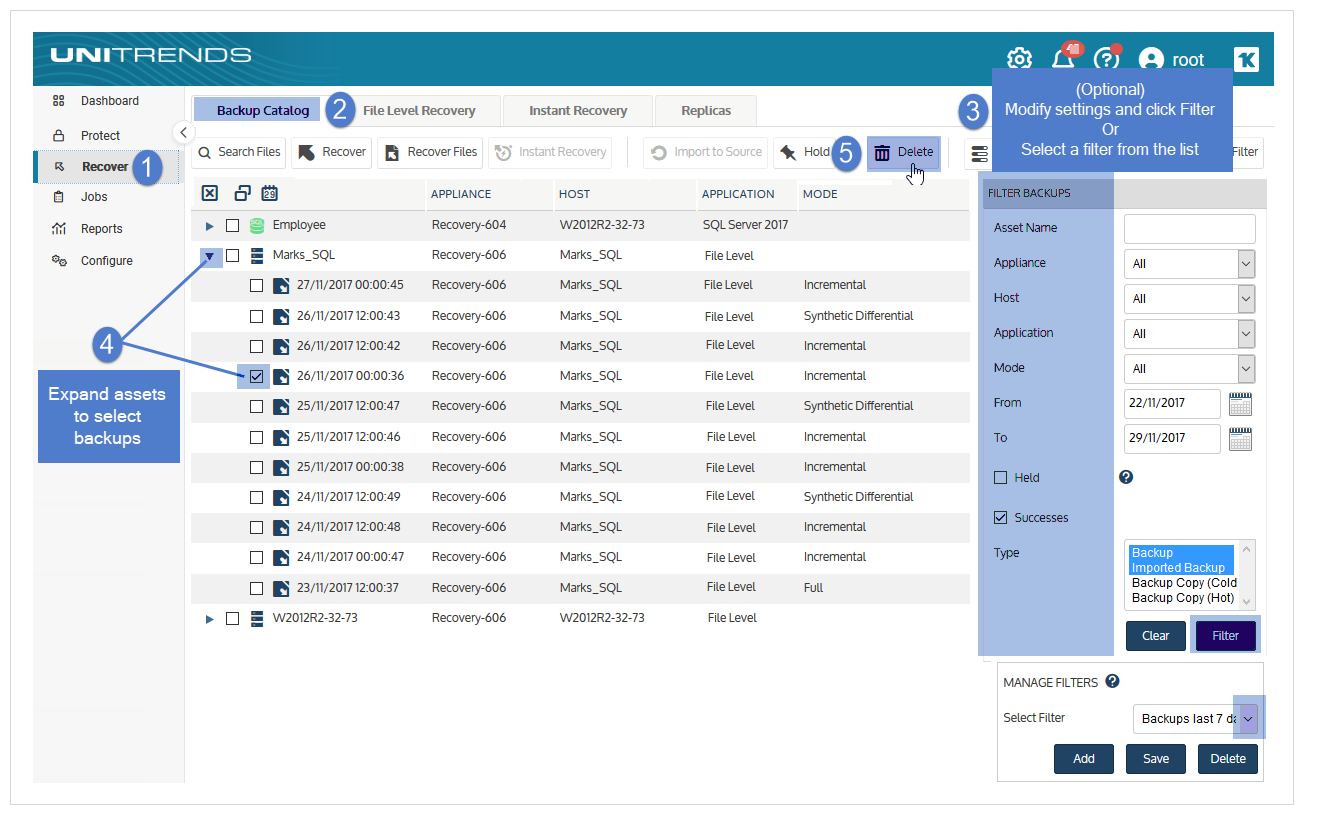Screen dimensions: 1327x831
Task: Click the collapse-all windows icon in catalog header
Action: pos(242,193)
